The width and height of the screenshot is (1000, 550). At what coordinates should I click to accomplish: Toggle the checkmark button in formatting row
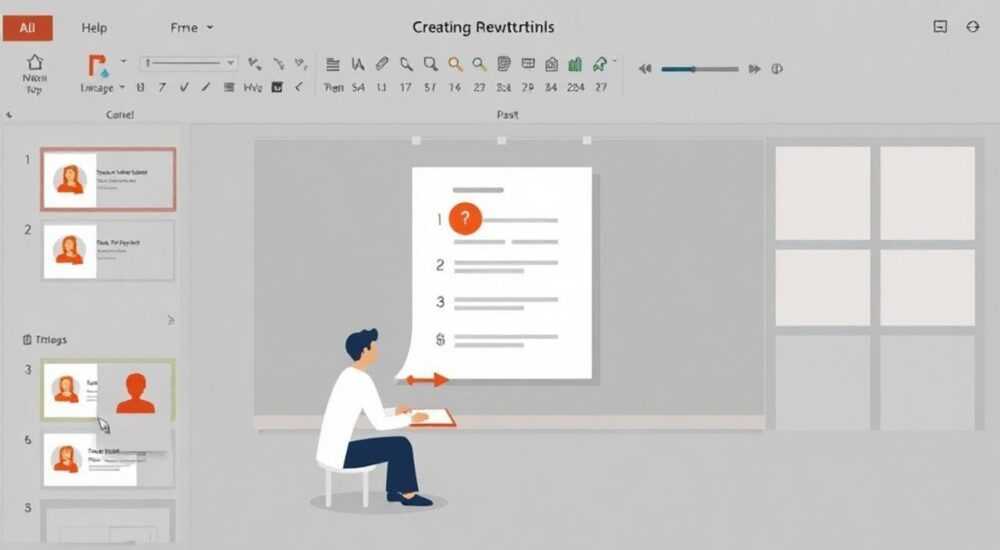[184, 87]
